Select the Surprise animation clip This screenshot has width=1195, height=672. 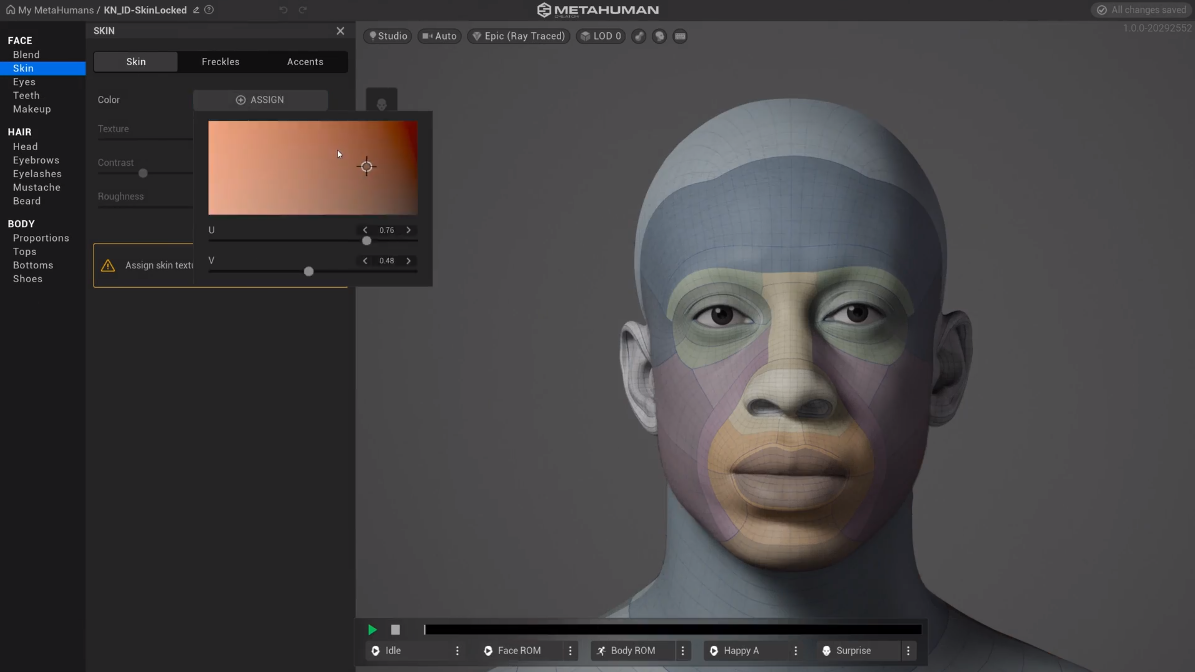(x=860, y=651)
